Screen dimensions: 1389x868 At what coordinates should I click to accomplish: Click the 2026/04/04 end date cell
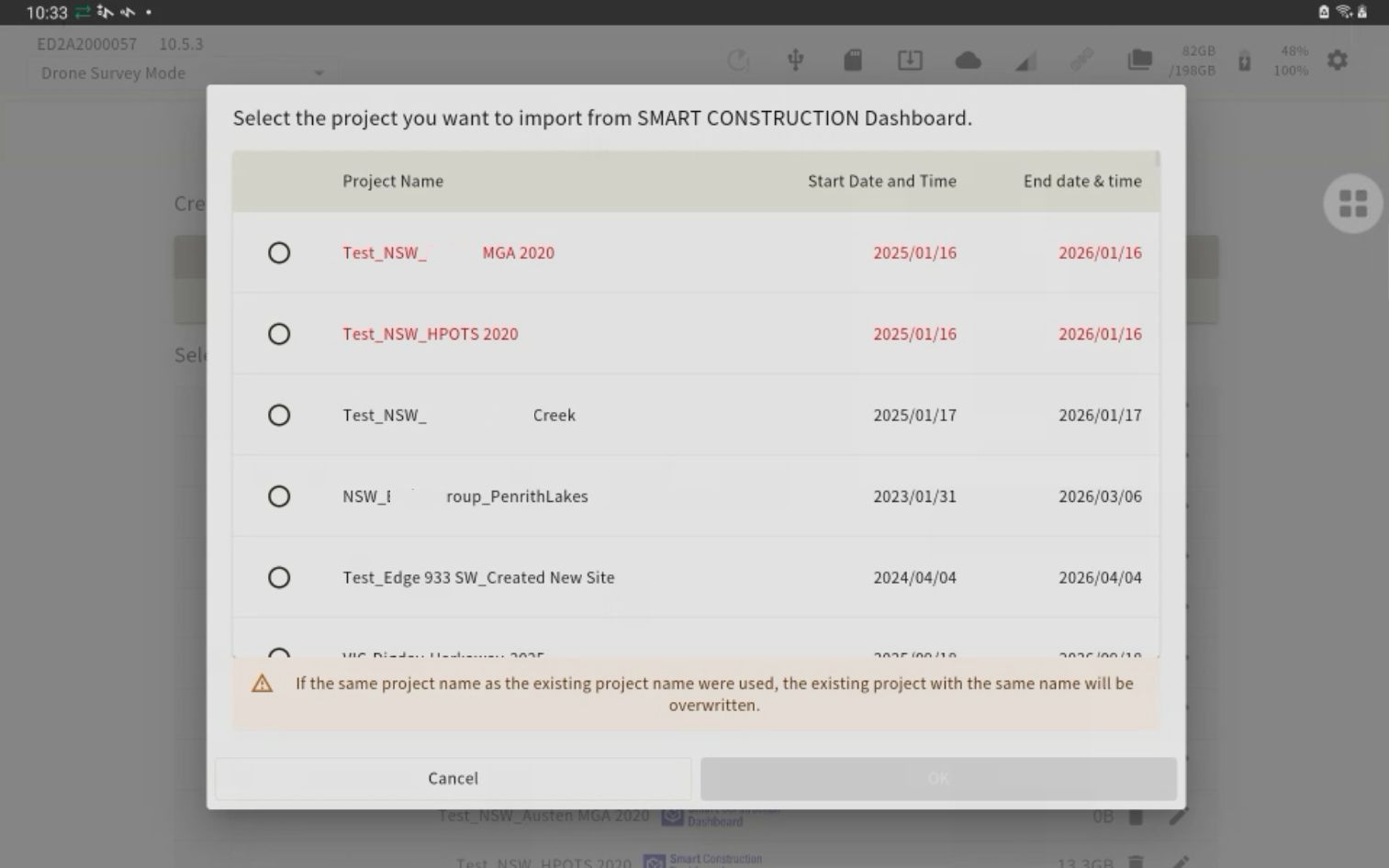pyautogui.click(x=1100, y=578)
